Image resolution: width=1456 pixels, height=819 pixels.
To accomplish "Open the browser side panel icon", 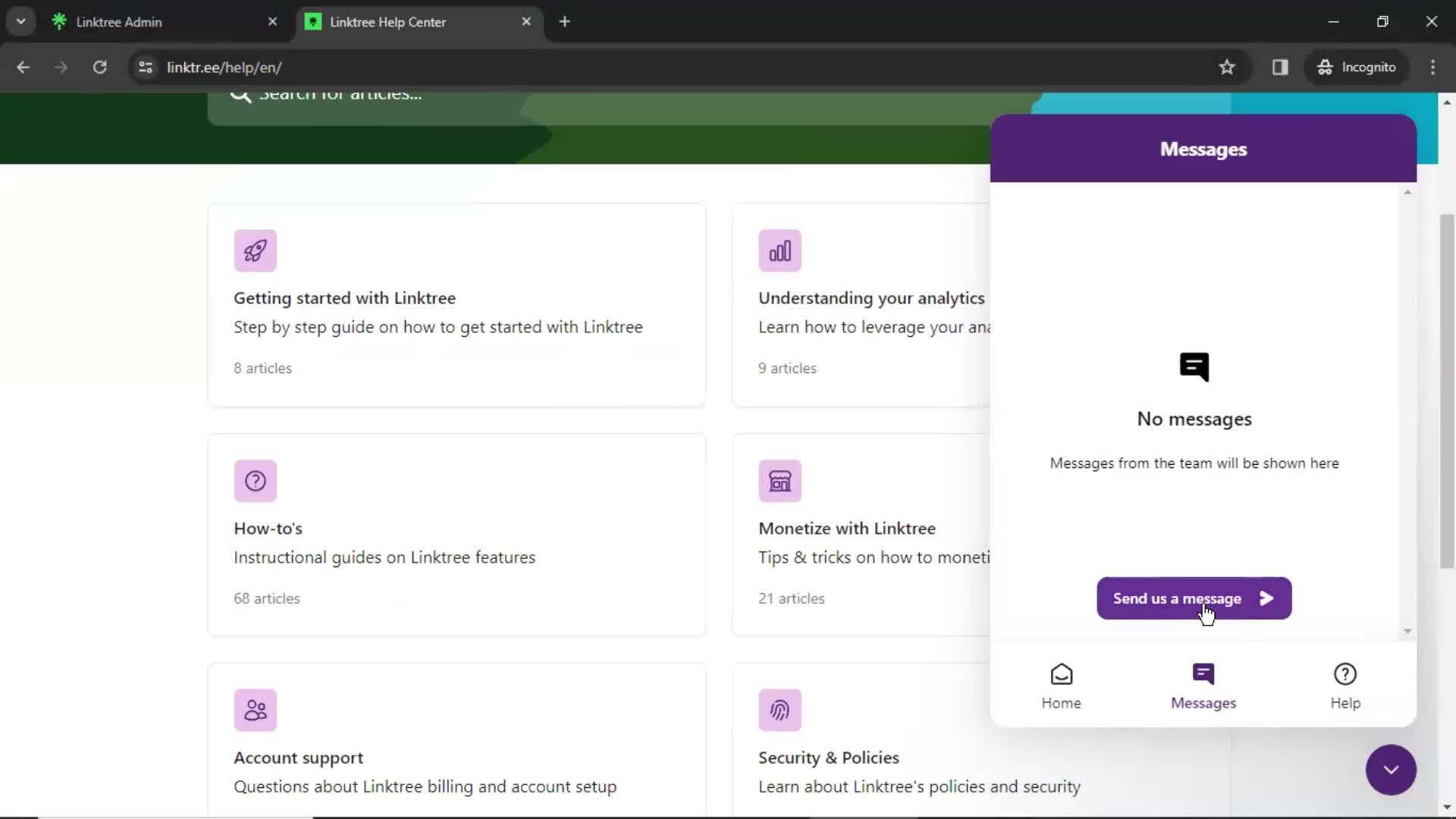I will (x=1280, y=67).
